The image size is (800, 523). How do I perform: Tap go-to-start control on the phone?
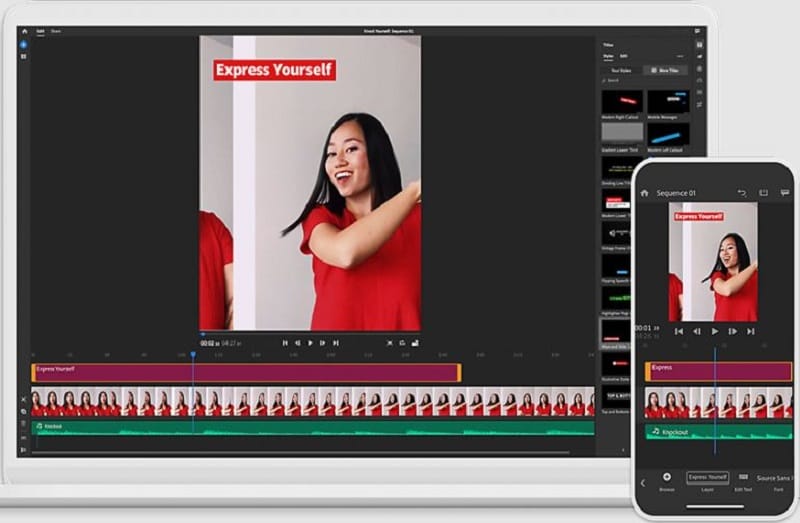click(x=679, y=332)
